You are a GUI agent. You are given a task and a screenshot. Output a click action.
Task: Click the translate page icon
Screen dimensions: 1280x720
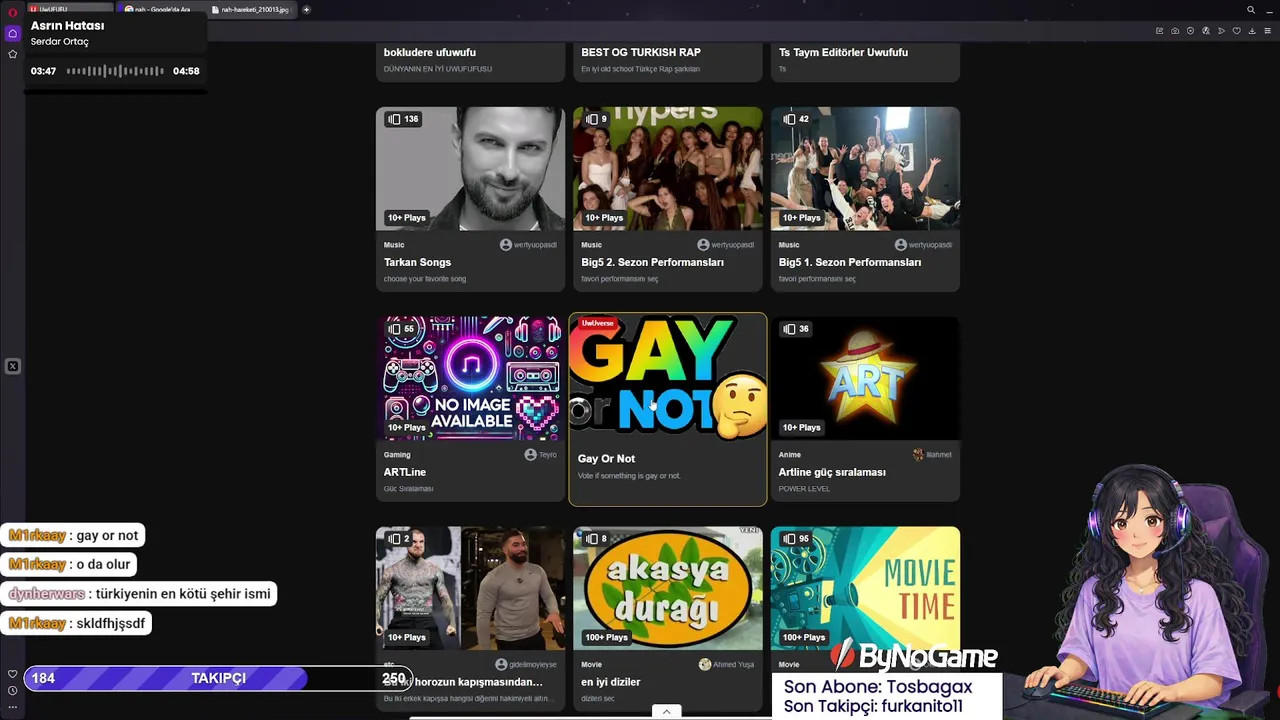click(1206, 31)
